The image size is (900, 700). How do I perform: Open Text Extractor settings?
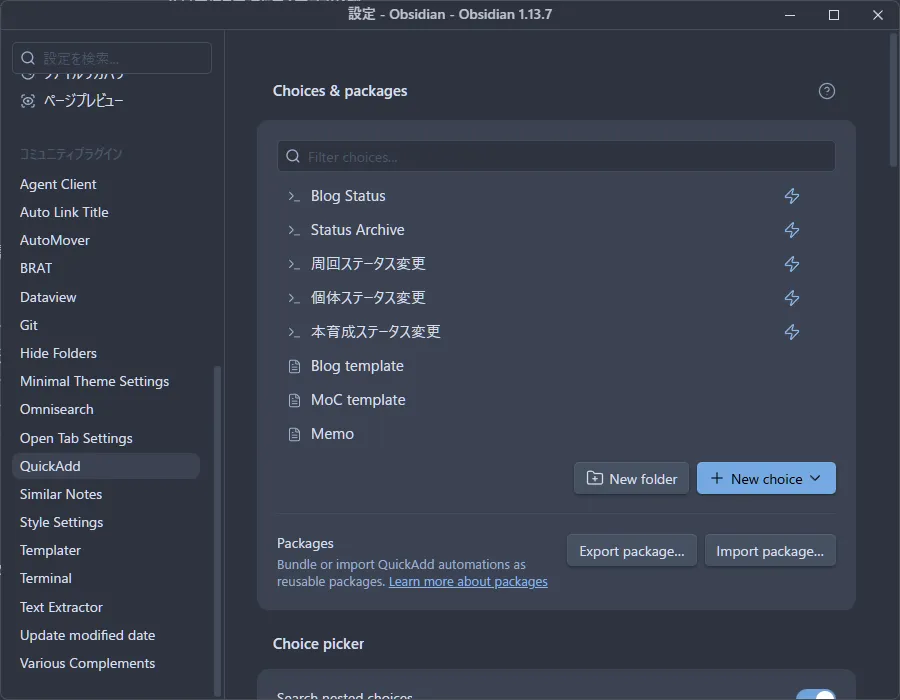point(61,607)
